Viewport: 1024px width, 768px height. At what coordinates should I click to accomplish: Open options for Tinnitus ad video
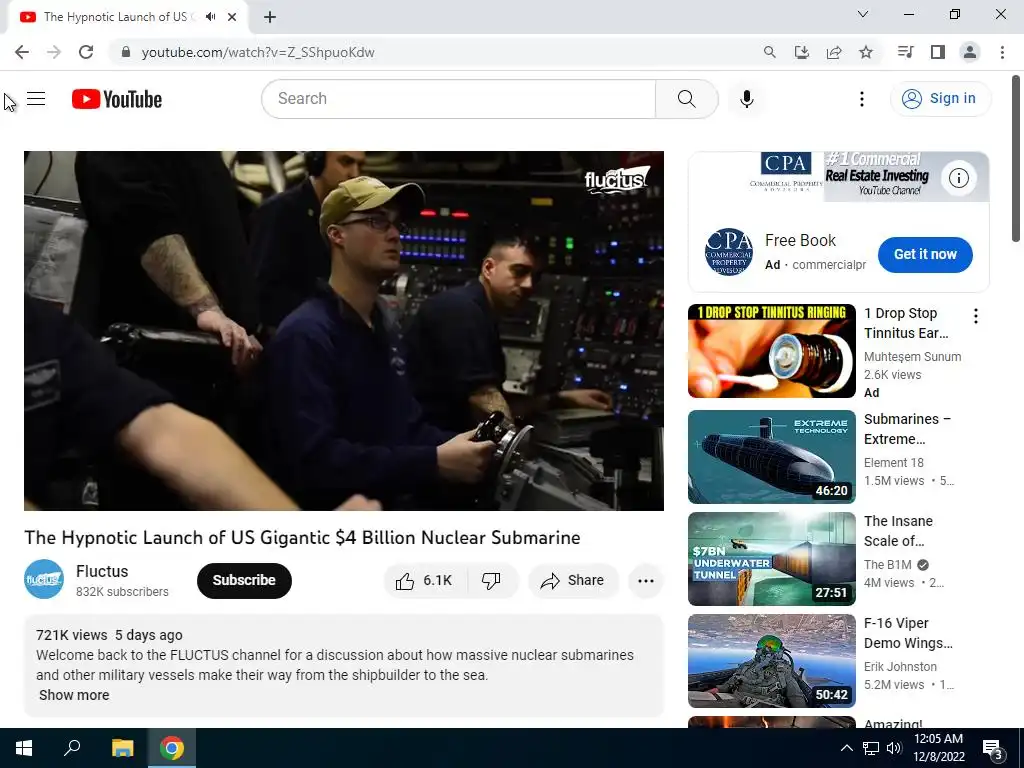[x=975, y=317]
